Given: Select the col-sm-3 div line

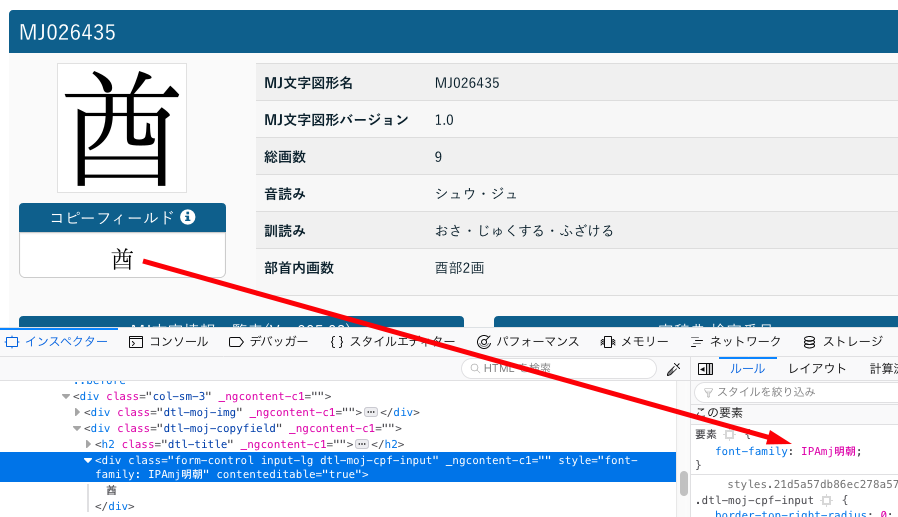Looking at the screenshot, I should coord(202,396).
